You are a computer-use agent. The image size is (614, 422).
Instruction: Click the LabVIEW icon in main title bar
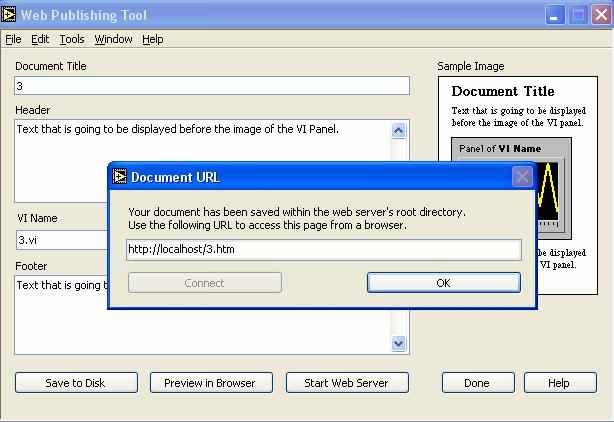coord(10,15)
